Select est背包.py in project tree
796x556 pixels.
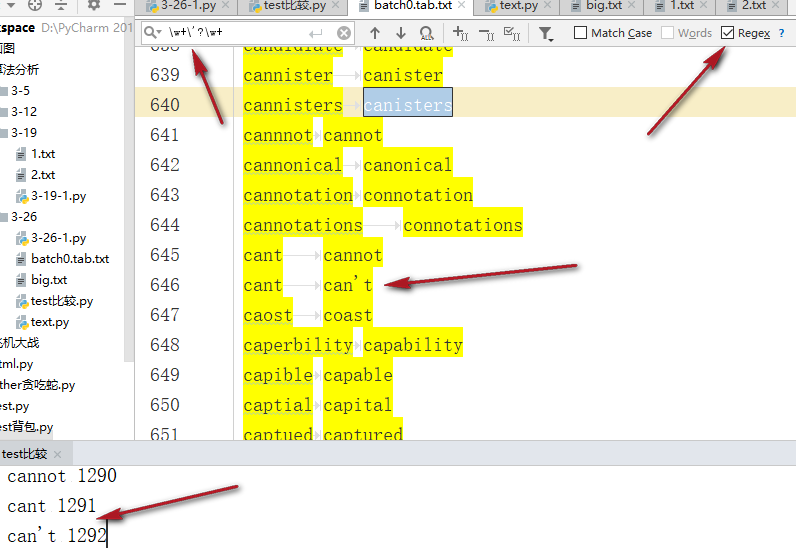[26, 428]
